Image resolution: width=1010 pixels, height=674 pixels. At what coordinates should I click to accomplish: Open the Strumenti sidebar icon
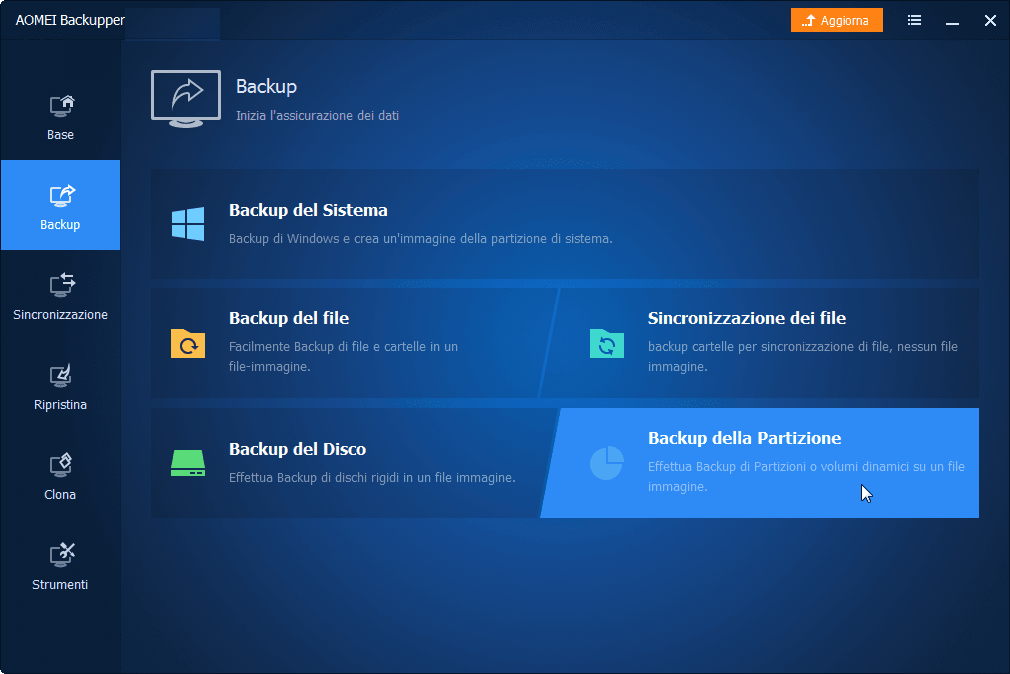62,554
